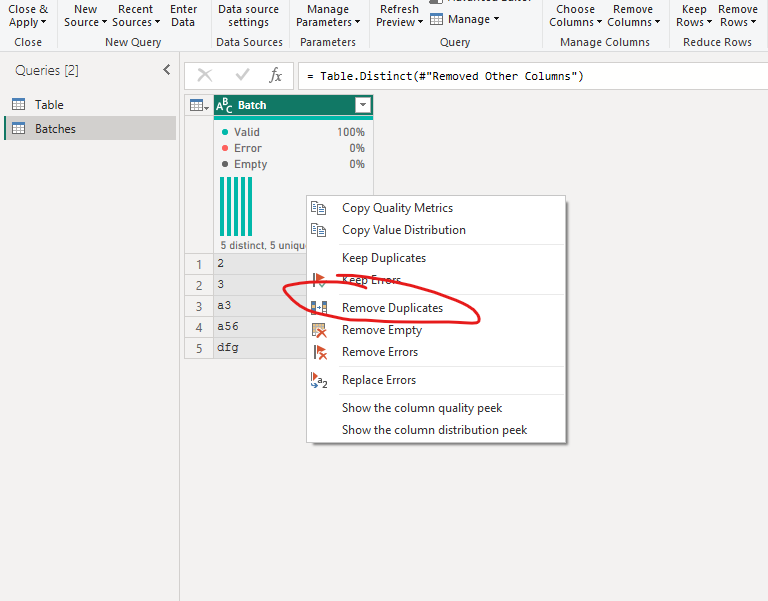768x601 pixels.
Task: Click the Remove Duplicates icon
Action: click(x=319, y=308)
